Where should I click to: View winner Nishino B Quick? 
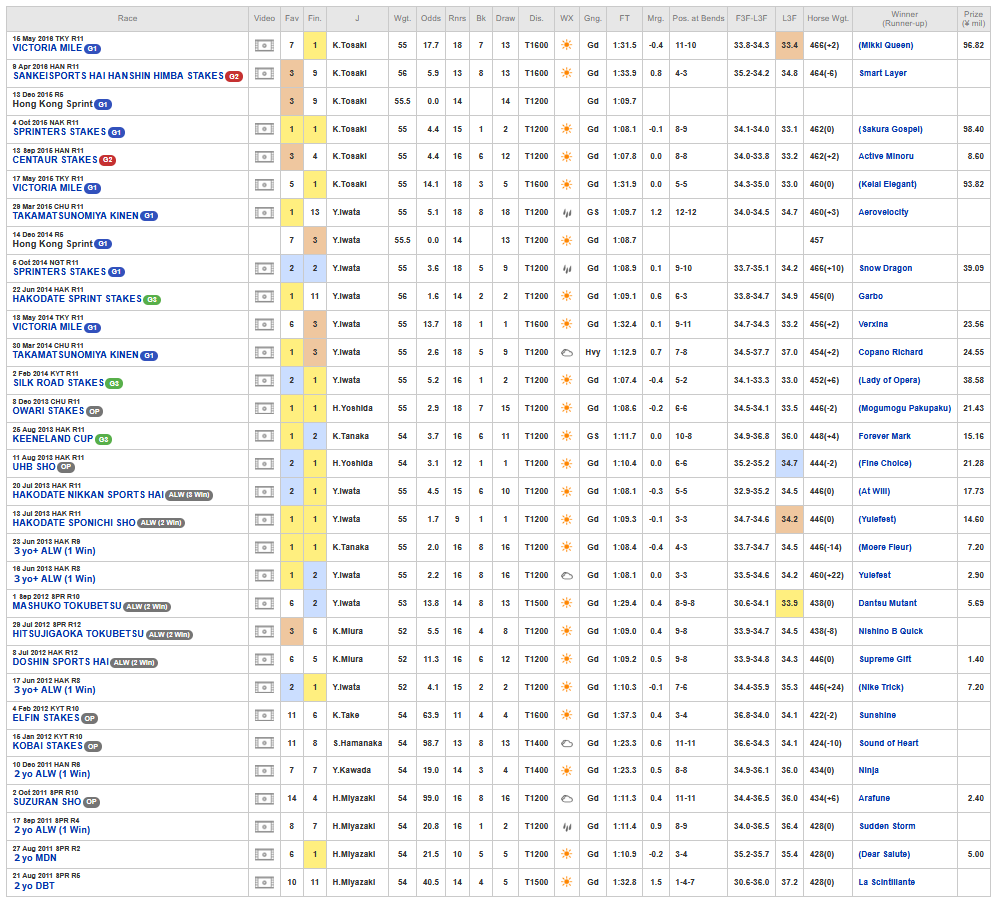(890, 632)
